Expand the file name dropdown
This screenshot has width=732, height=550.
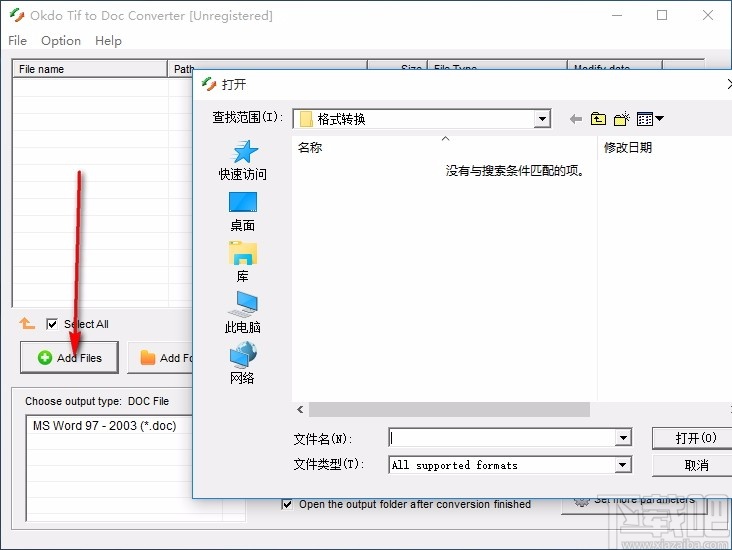point(623,438)
